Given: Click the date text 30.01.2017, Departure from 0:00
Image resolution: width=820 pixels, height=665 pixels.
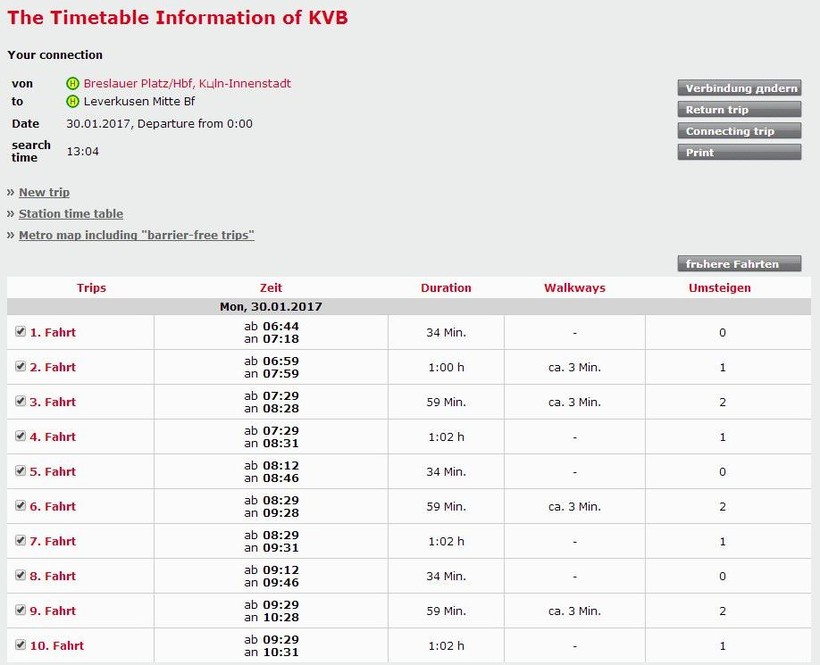Looking at the screenshot, I should tap(160, 124).
